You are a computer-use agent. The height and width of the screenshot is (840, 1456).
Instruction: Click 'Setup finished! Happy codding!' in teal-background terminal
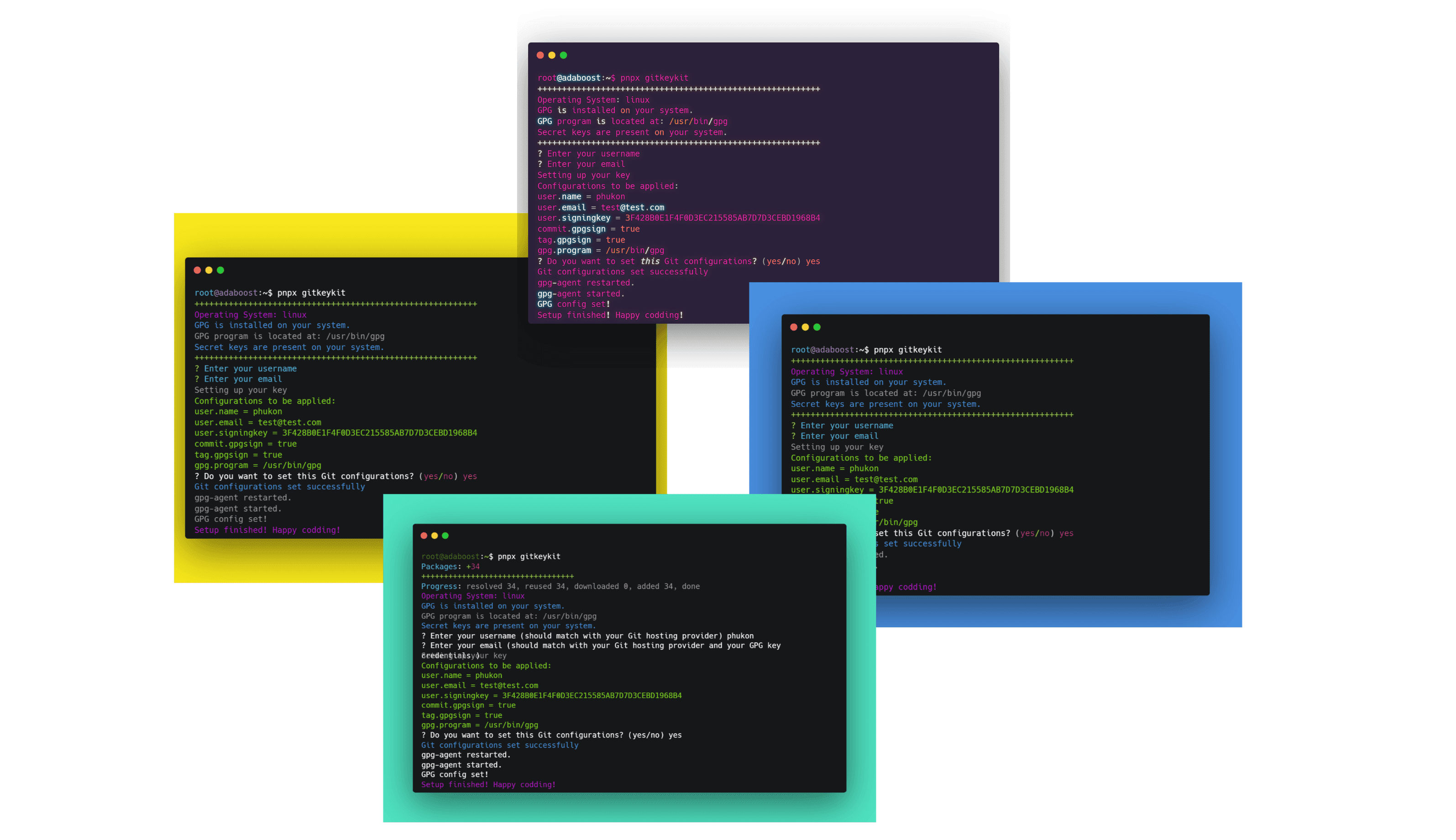[x=488, y=785]
